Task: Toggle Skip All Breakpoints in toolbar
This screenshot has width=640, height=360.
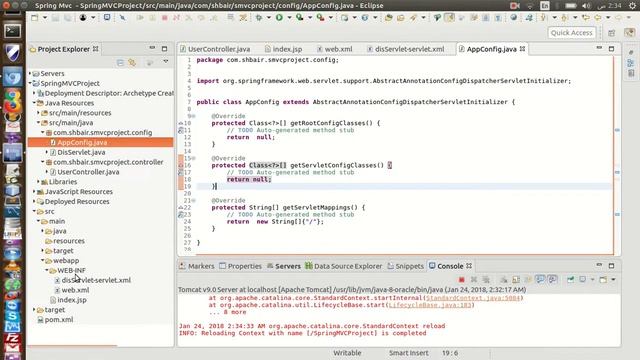Action: 122,18
